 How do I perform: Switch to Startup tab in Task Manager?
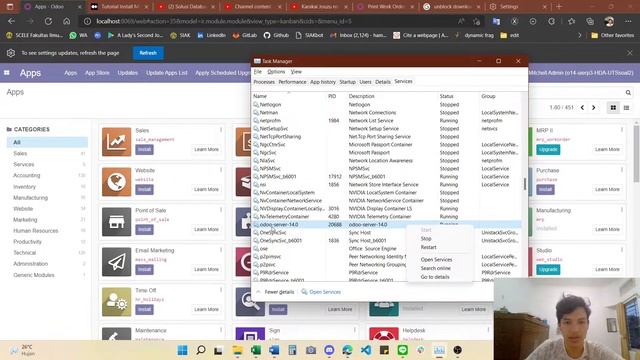point(347,82)
